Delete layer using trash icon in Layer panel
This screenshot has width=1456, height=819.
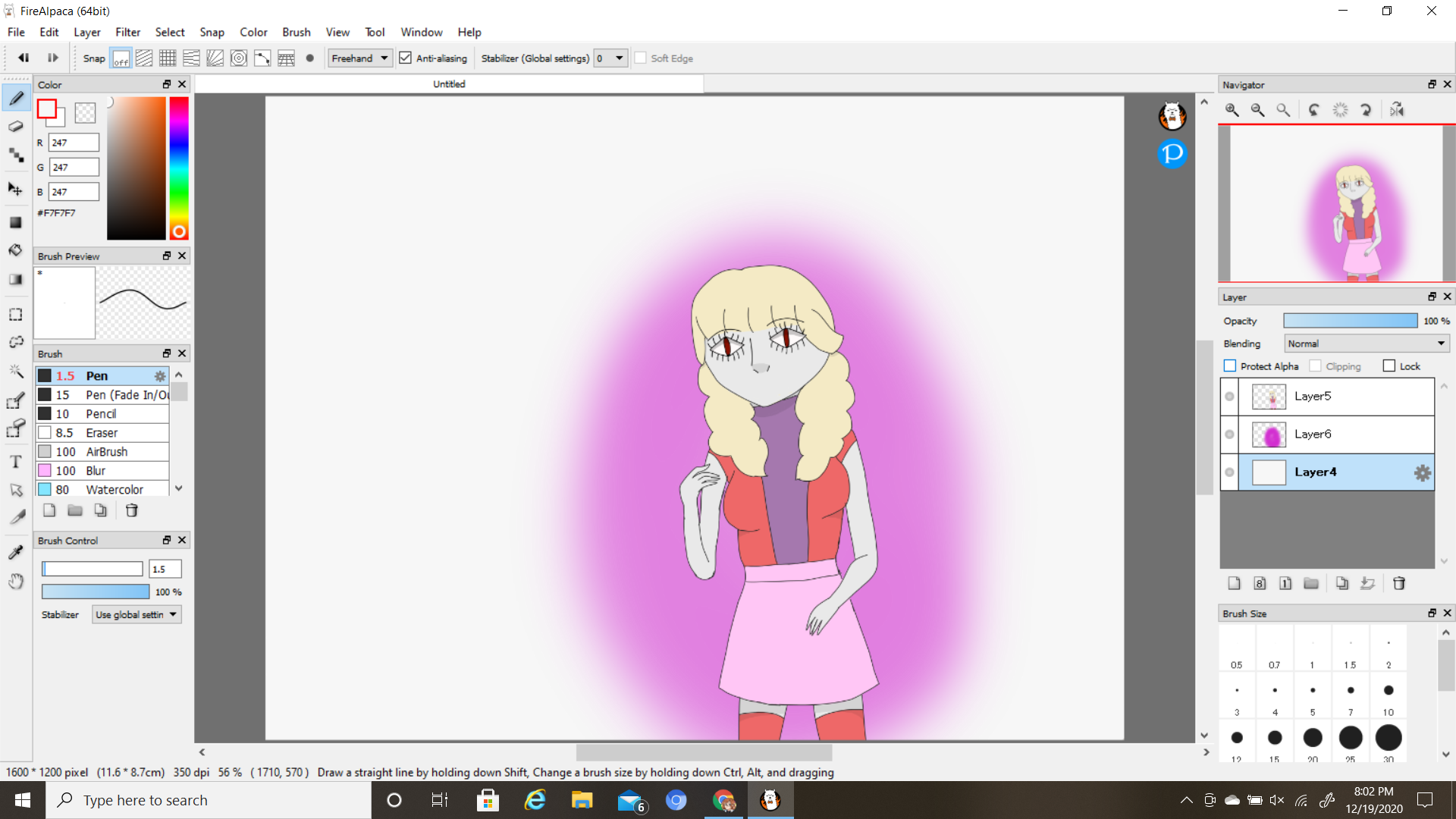coord(1399,583)
